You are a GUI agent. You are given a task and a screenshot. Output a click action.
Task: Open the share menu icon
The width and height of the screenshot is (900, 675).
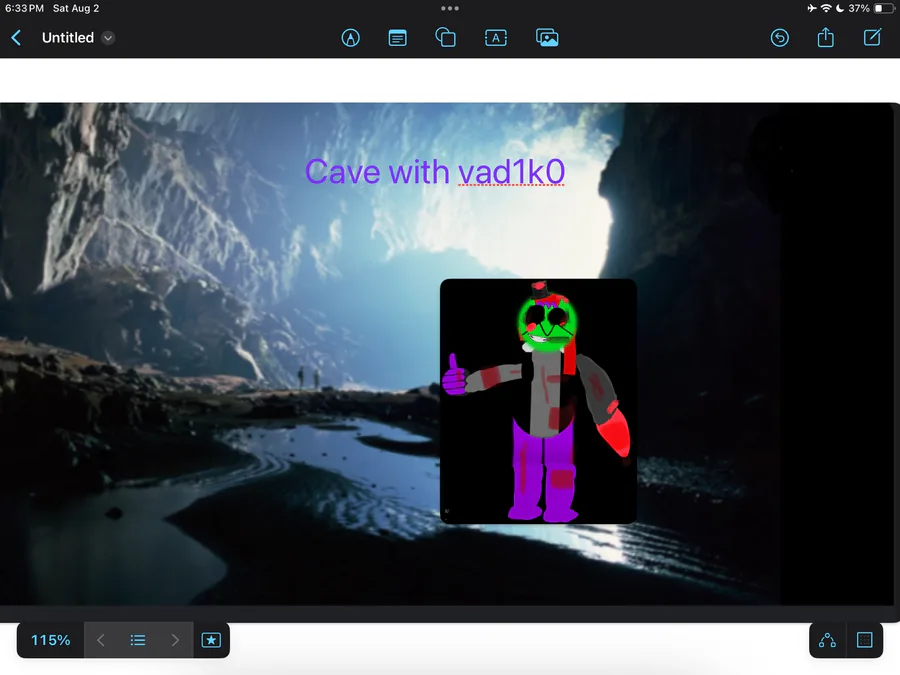click(x=825, y=37)
